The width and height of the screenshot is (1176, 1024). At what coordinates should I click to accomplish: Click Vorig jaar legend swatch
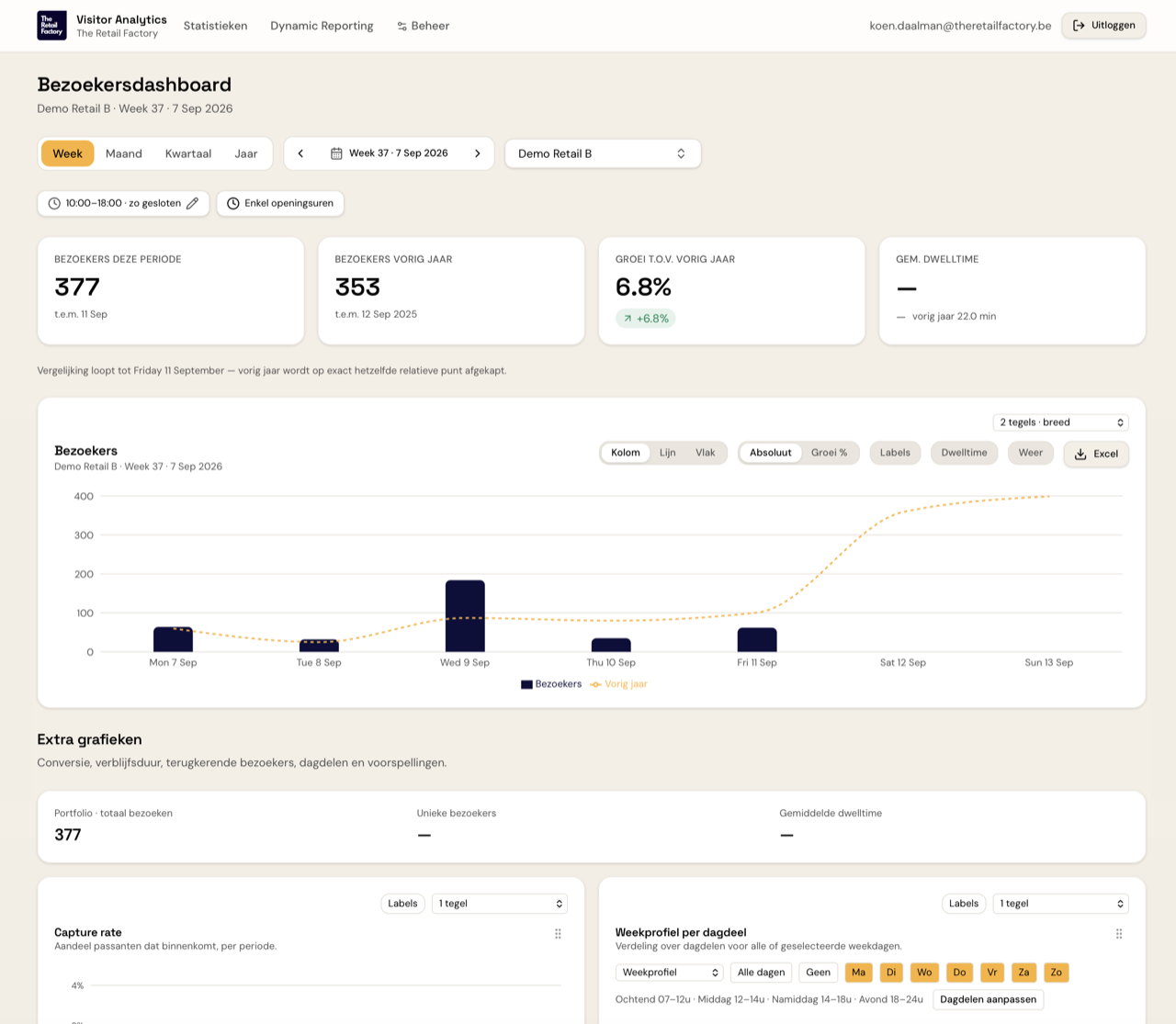pyautogui.click(x=596, y=684)
